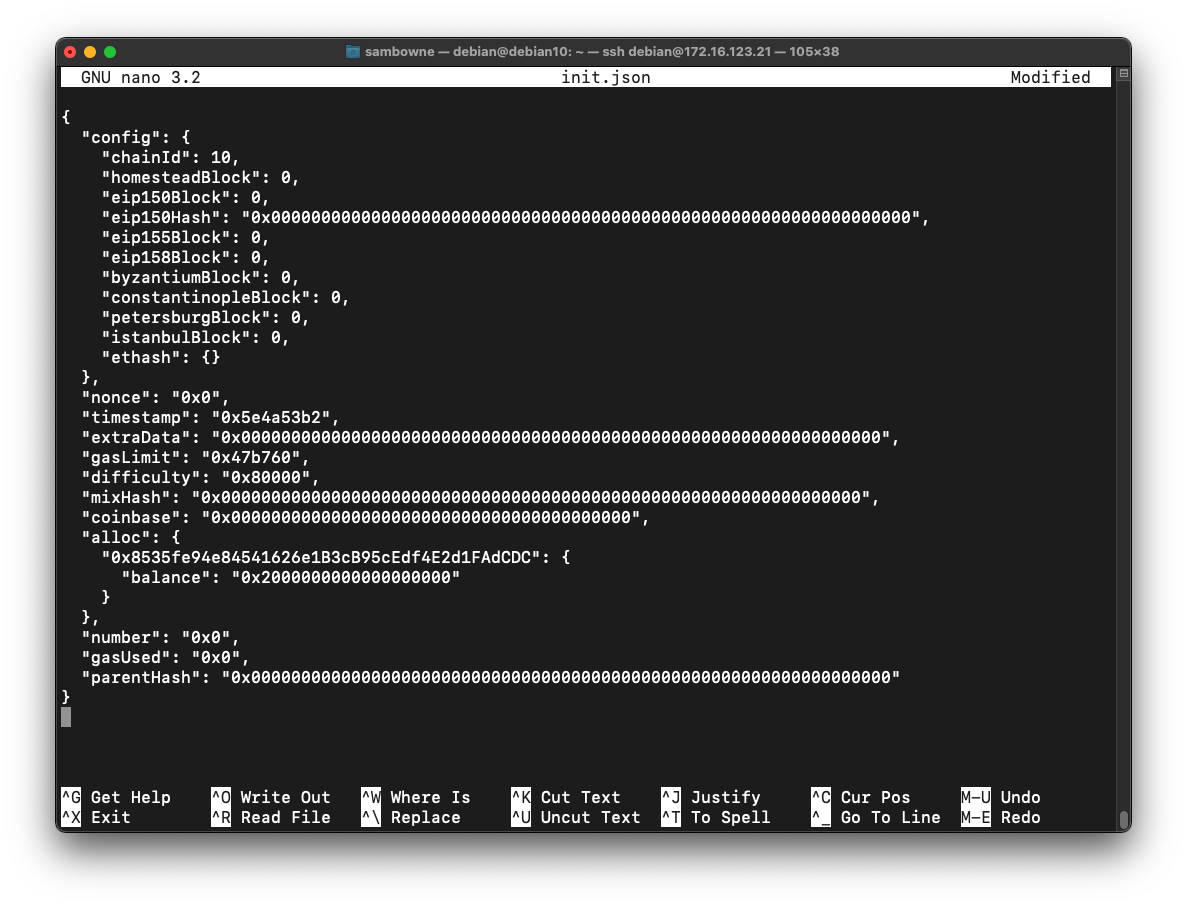Click the "eip158Block" line
Screen dimensions: 1187x906
click(x=185, y=257)
